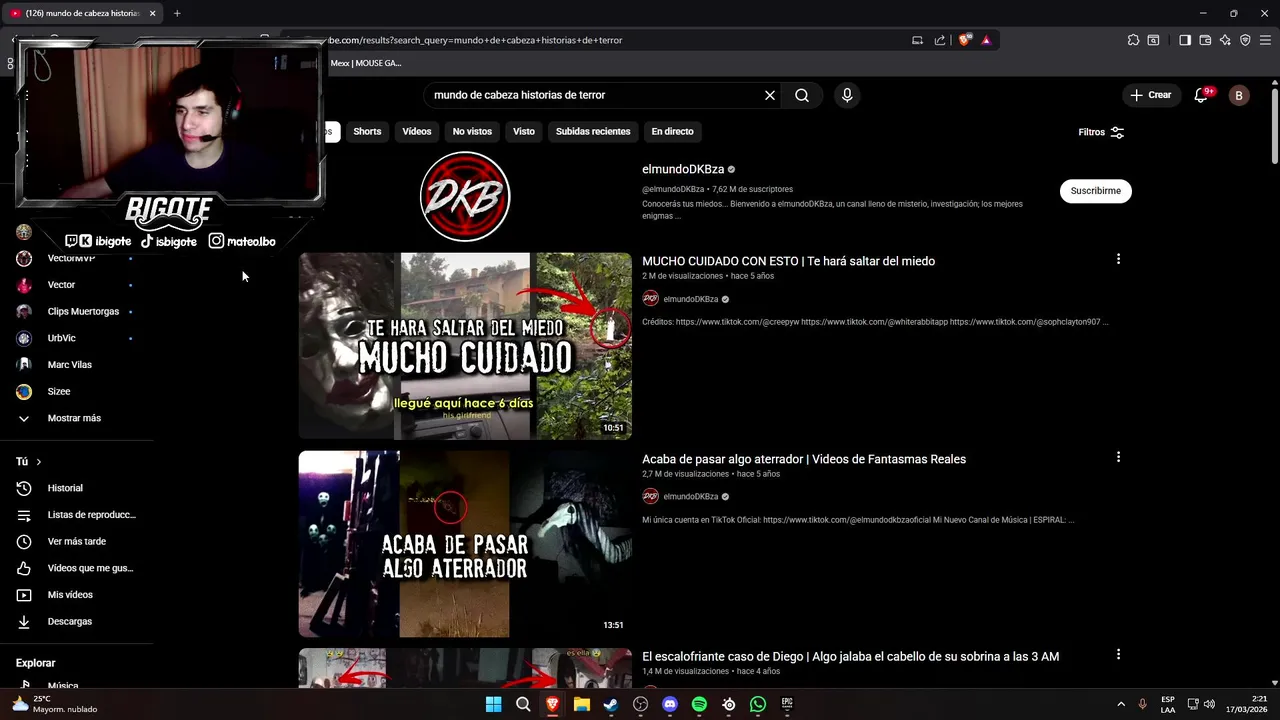This screenshot has width=1280, height=720.
Task: Open File Explorer from the taskbar
Action: (x=582, y=704)
